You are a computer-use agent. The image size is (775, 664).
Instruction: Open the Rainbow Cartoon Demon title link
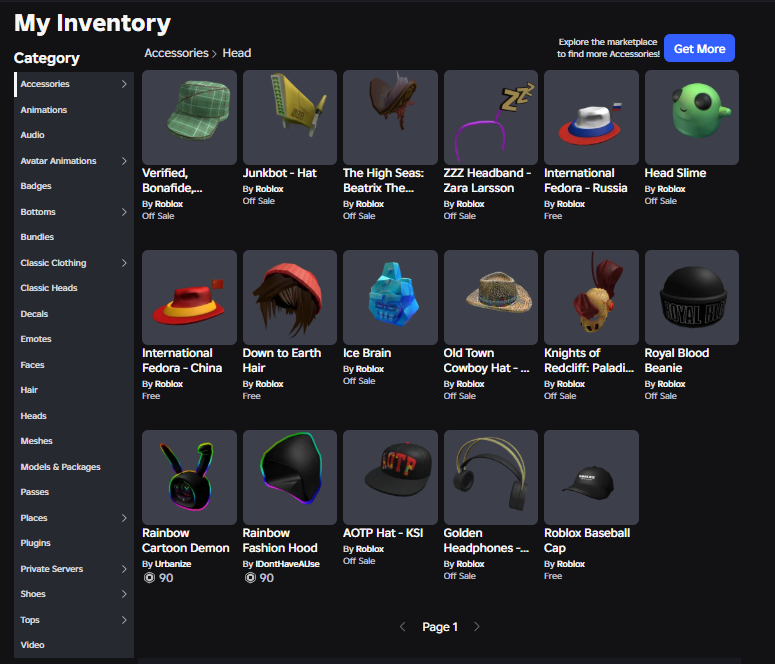point(186,540)
